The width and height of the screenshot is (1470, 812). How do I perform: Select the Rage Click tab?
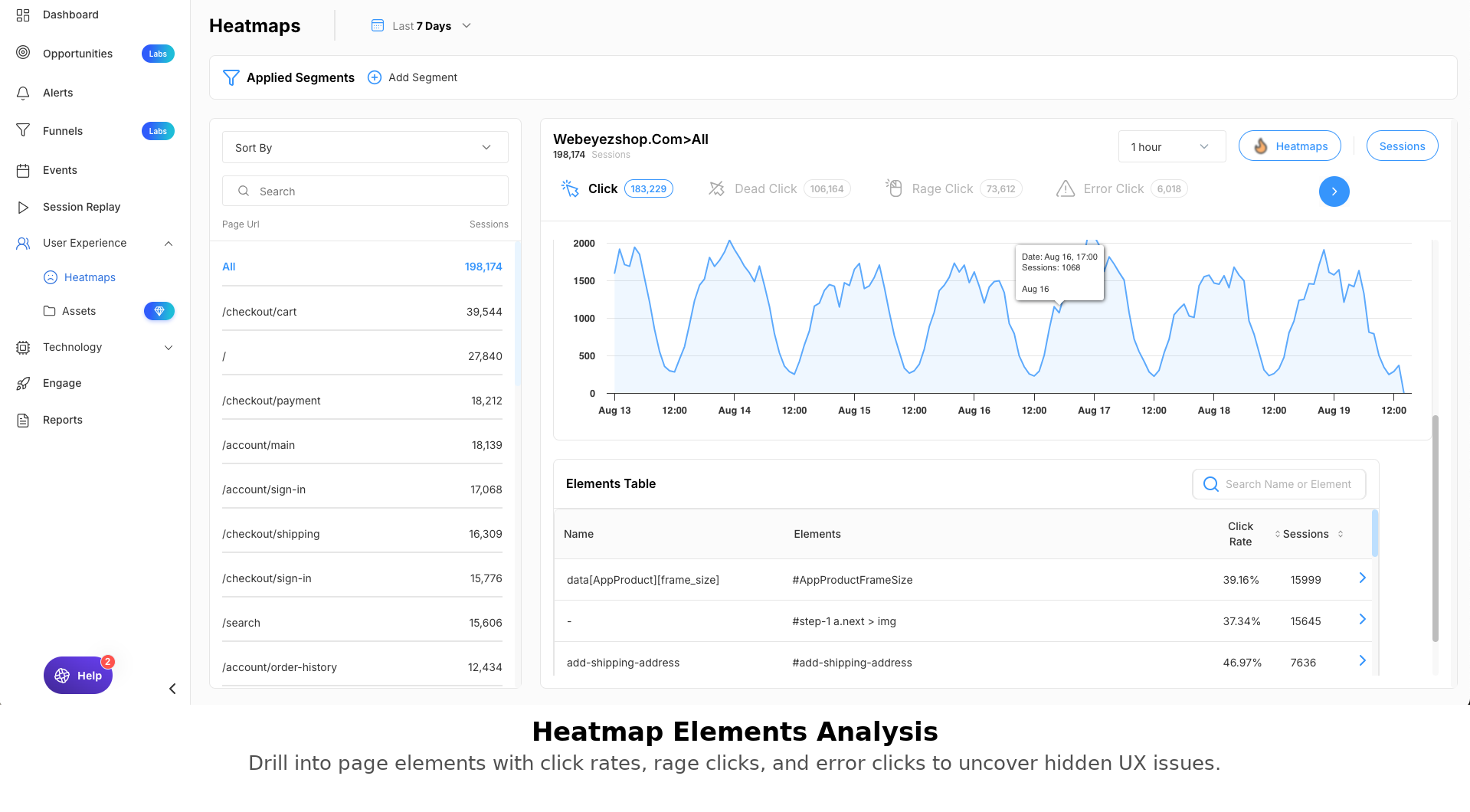[x=941, y=189]
